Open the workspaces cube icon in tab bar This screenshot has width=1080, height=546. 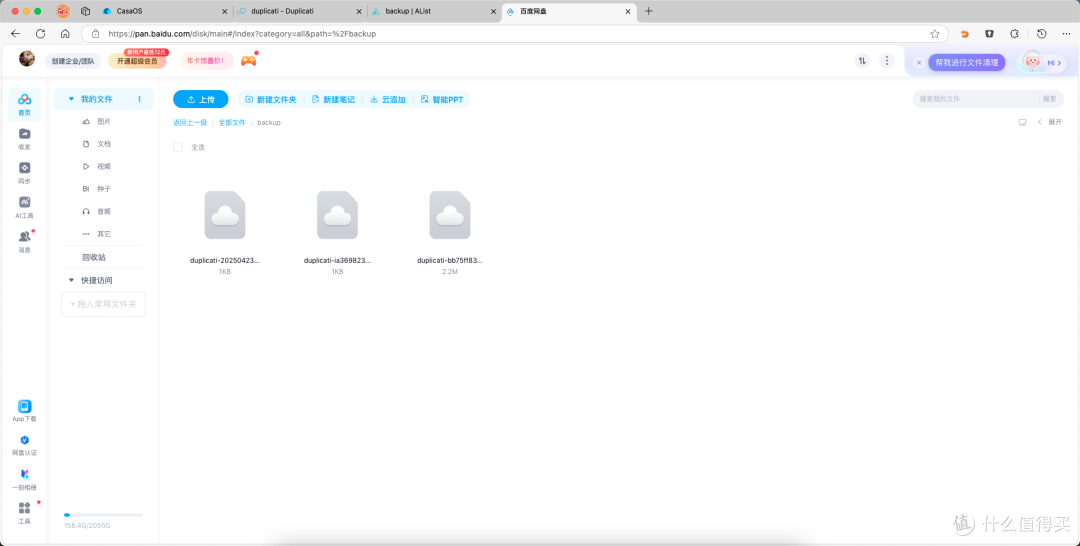(x=85, y=11)
